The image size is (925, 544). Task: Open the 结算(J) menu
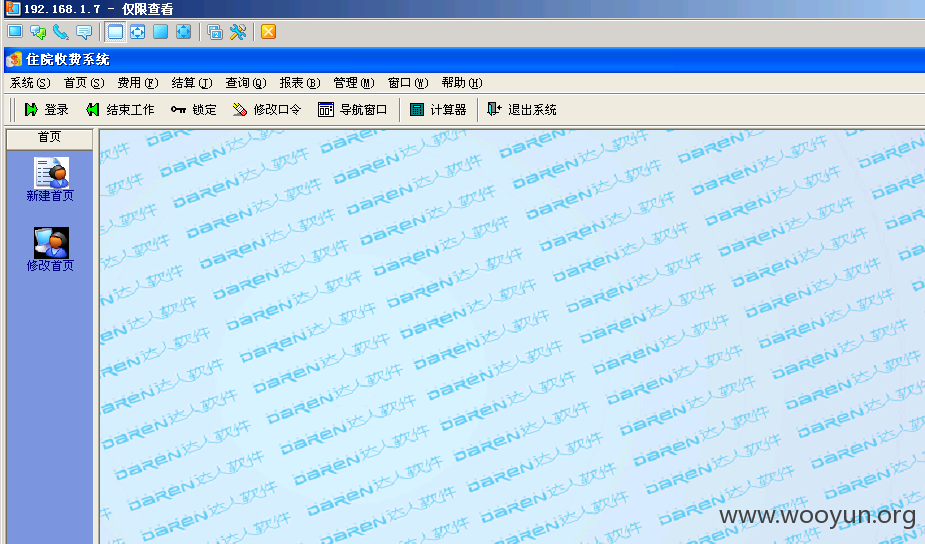point(192,83)
